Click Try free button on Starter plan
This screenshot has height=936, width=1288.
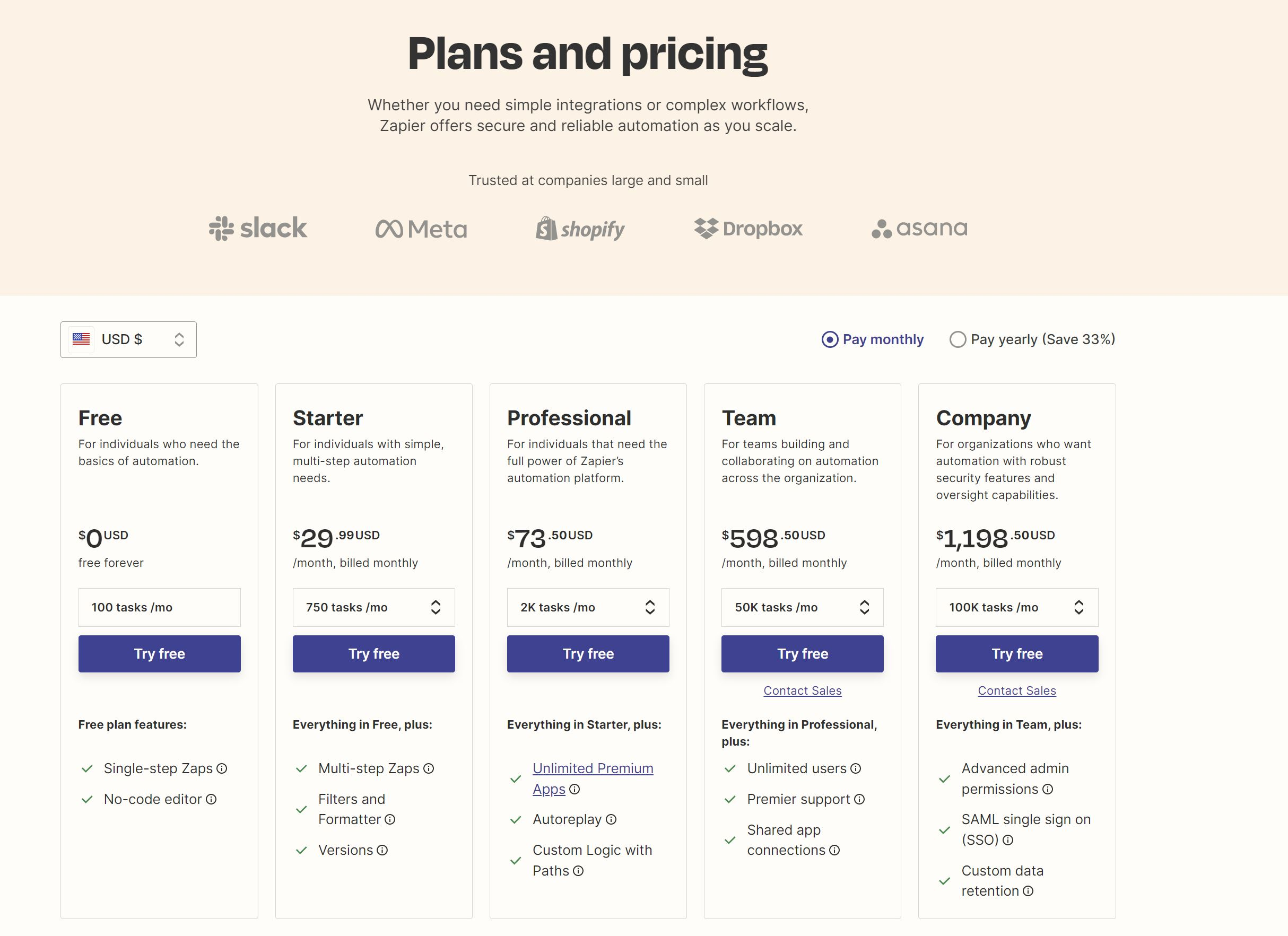373,653
